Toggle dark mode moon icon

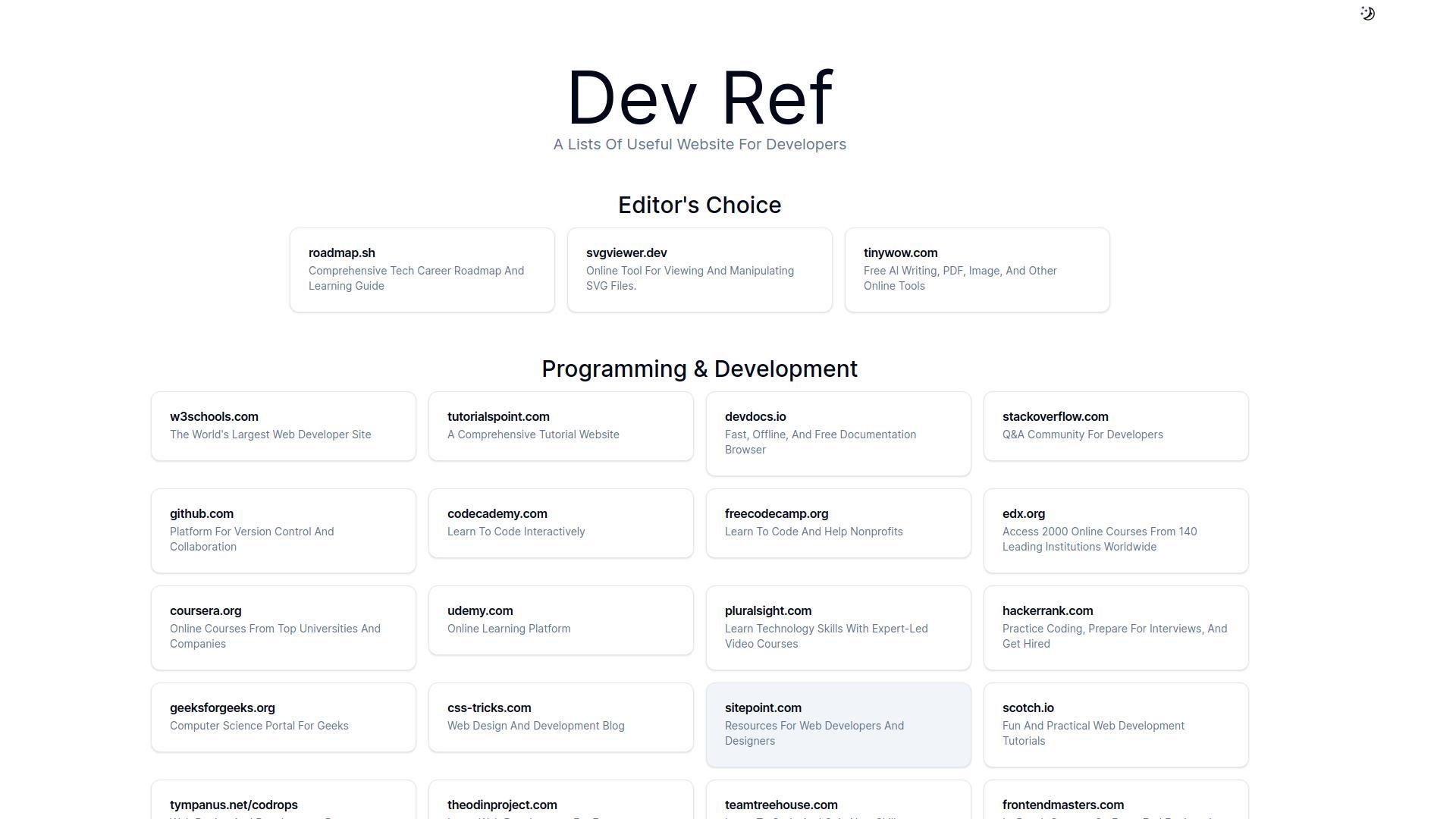1367,14
